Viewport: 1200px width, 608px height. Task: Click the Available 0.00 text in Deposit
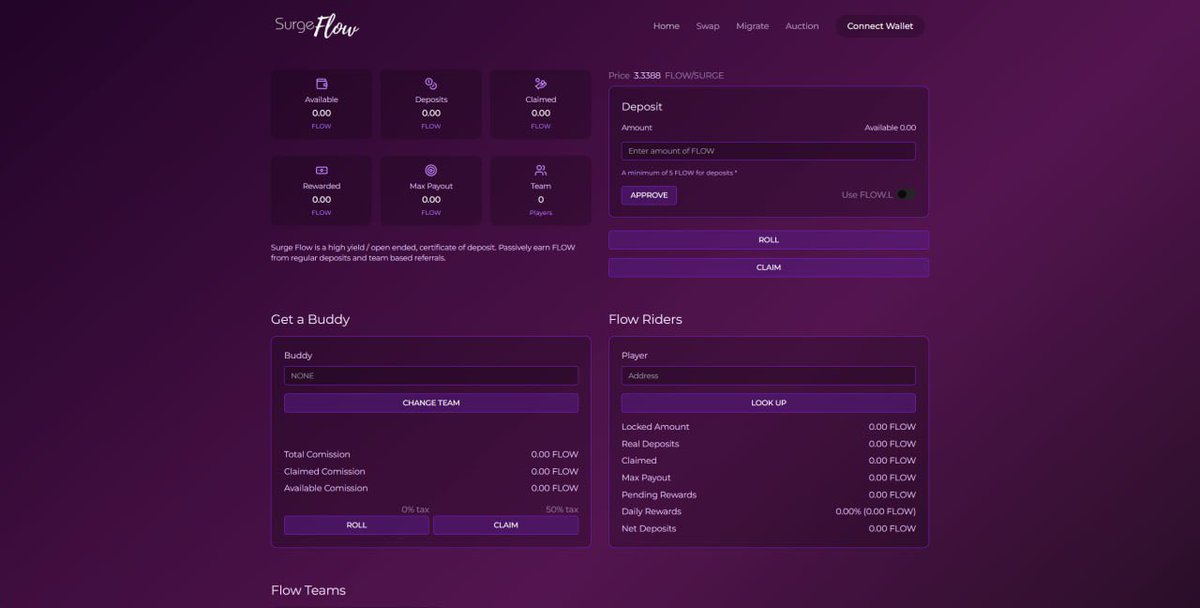[890, 128]
